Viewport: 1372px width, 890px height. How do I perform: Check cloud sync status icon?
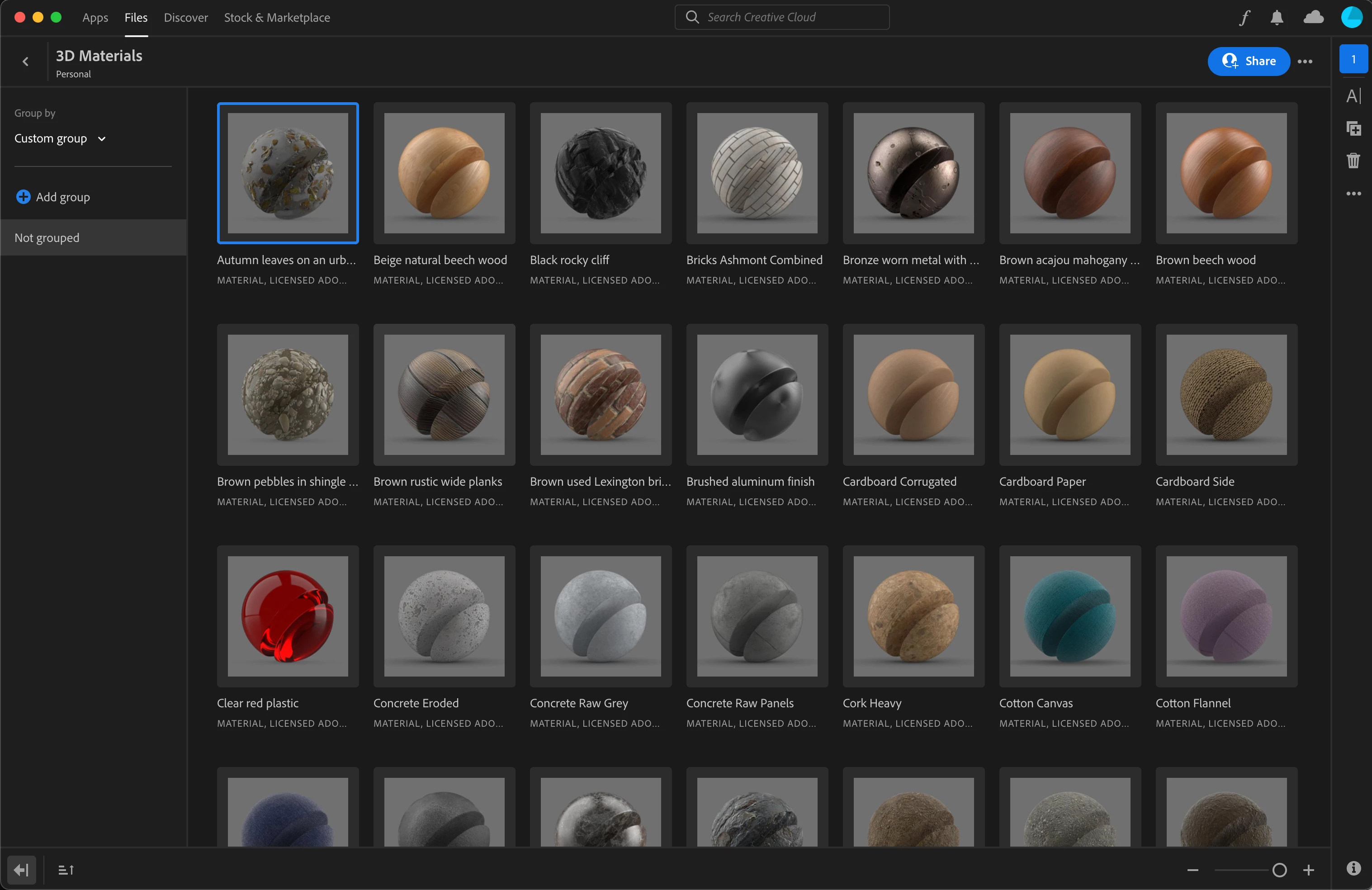pyautogui.click(x=1313, y=17)
